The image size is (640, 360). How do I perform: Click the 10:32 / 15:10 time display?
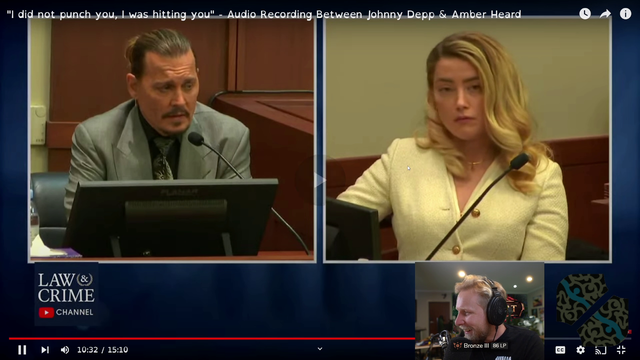[x=102, y=350]
